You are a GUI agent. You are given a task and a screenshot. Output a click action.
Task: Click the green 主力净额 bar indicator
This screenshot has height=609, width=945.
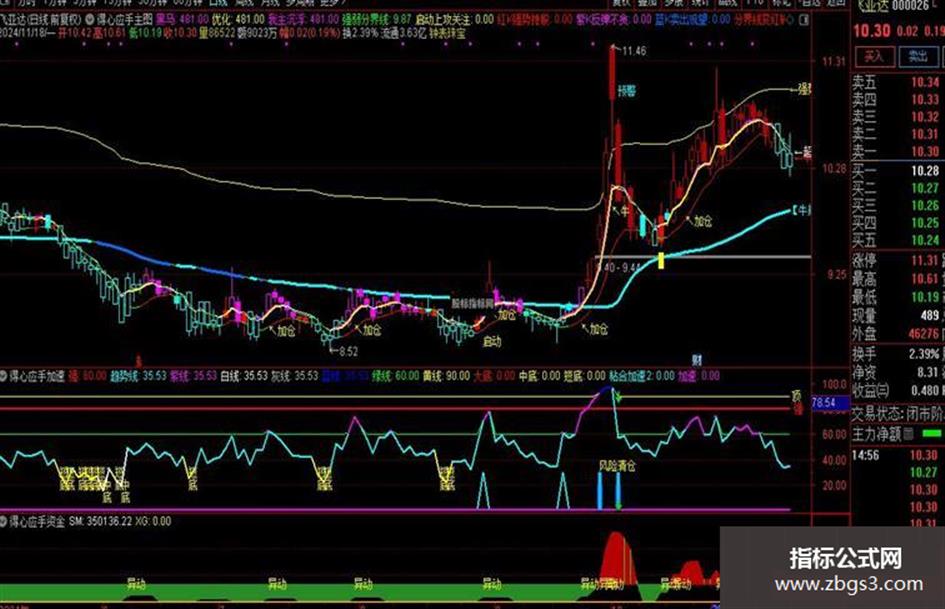[932, 433]
